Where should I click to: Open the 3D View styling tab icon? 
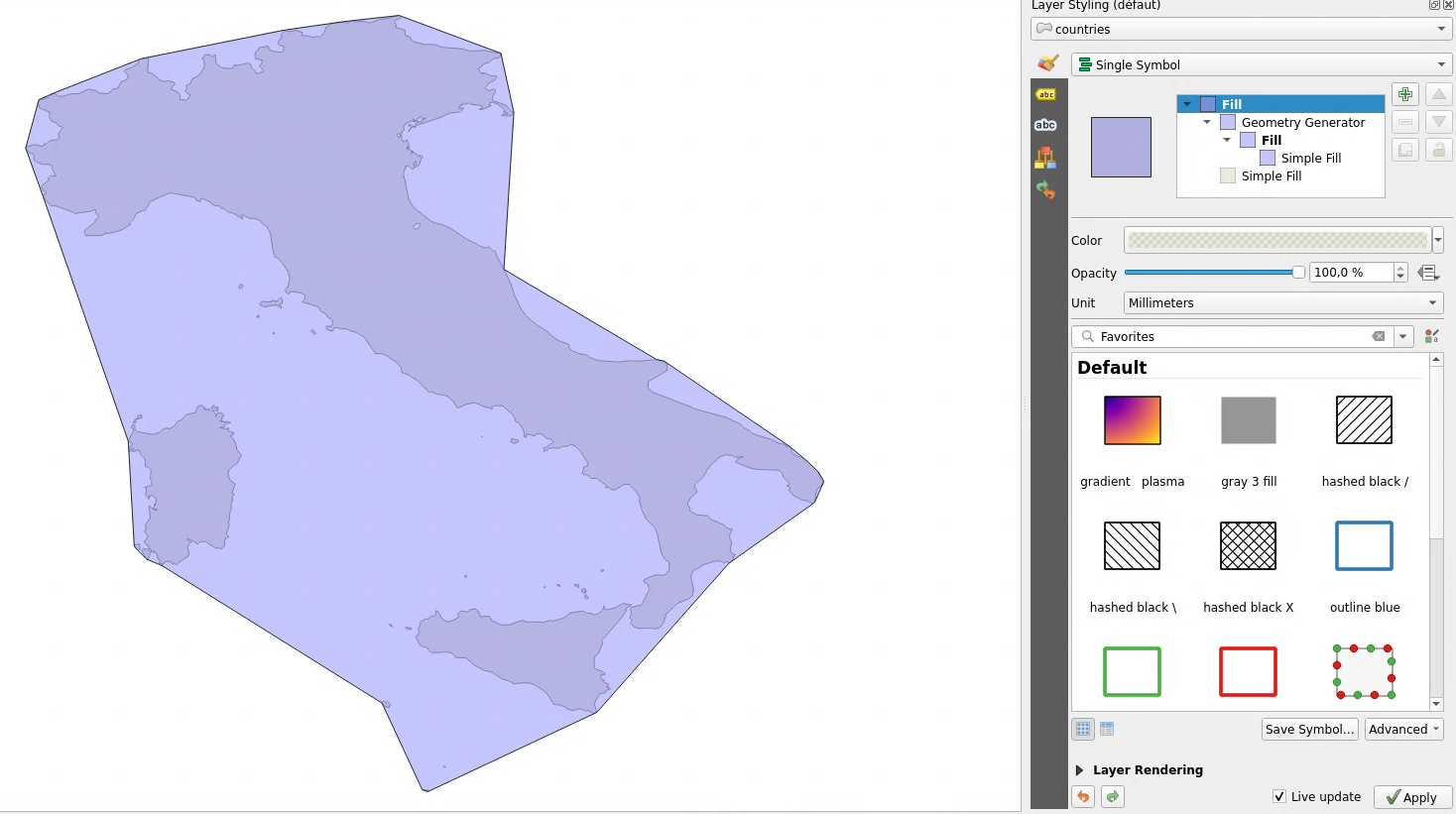click(1045, 158)
